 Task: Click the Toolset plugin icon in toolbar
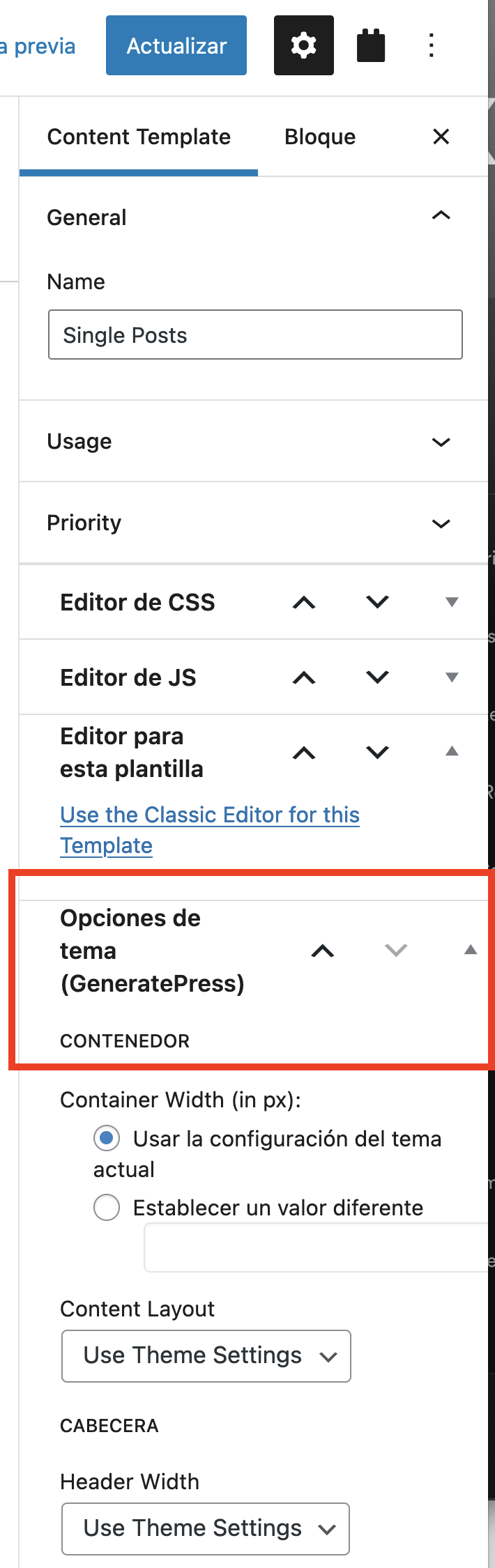371,45
